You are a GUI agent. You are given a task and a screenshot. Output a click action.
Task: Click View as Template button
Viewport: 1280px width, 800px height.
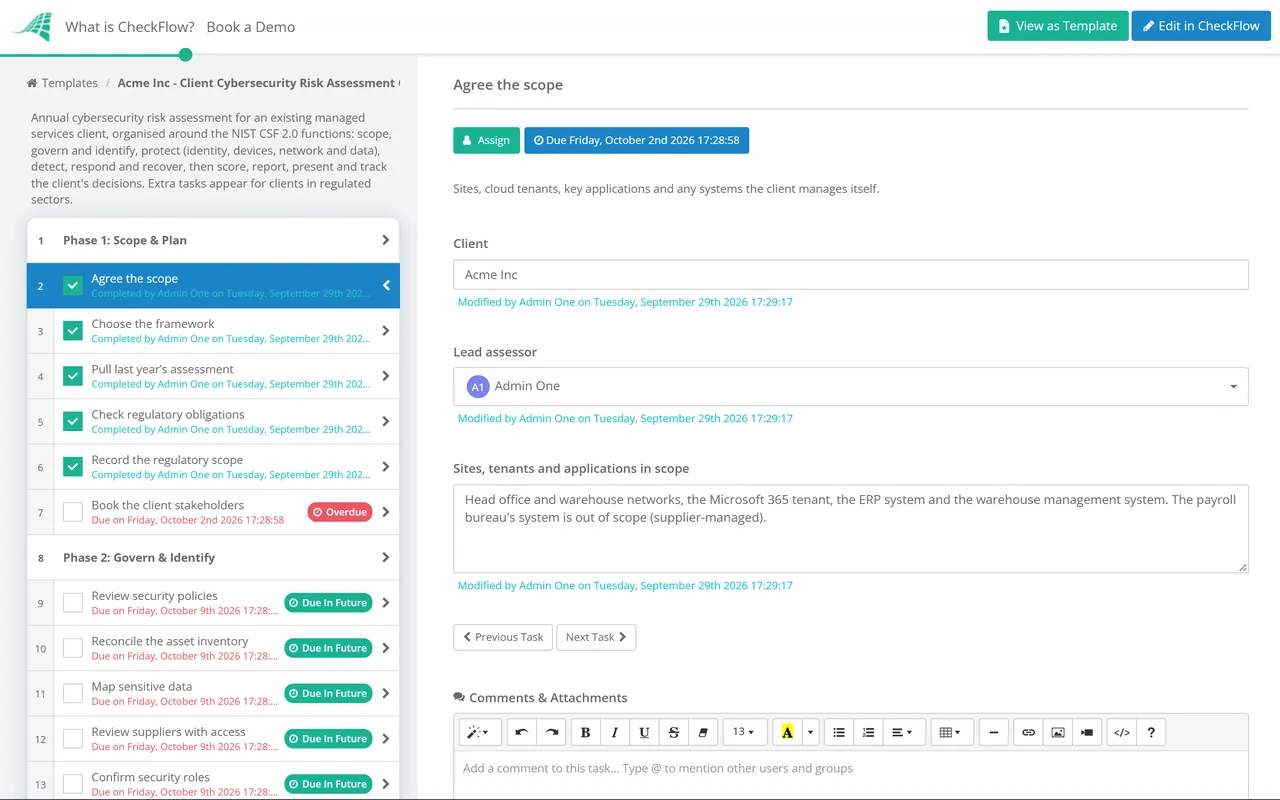point(1058,26)
